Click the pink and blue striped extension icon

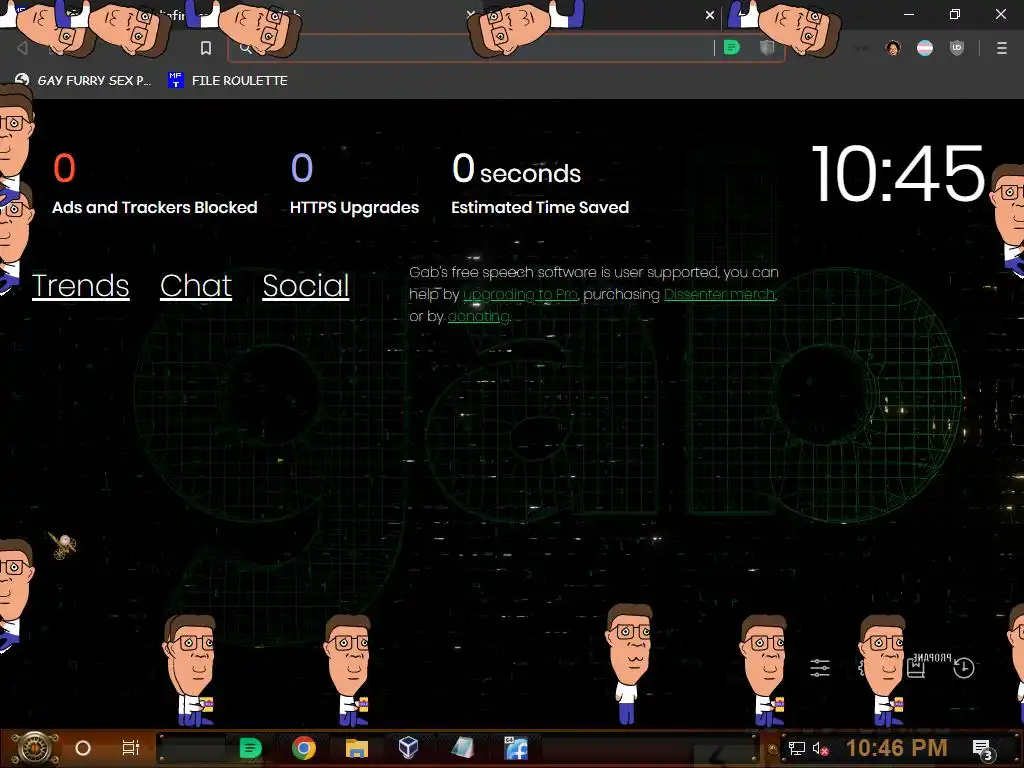(x=925, y=48)
